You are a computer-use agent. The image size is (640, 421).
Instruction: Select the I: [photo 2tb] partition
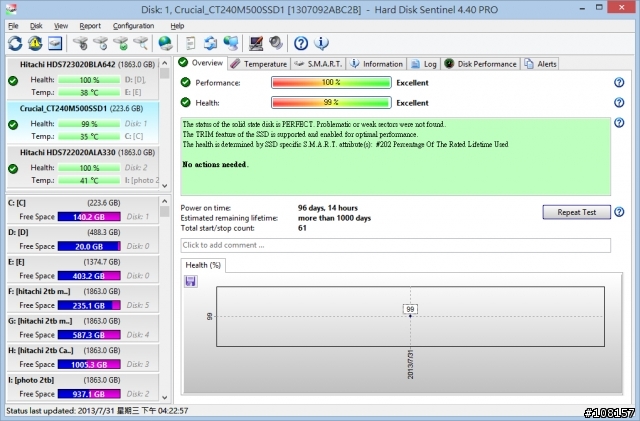(x=83, y=387)
